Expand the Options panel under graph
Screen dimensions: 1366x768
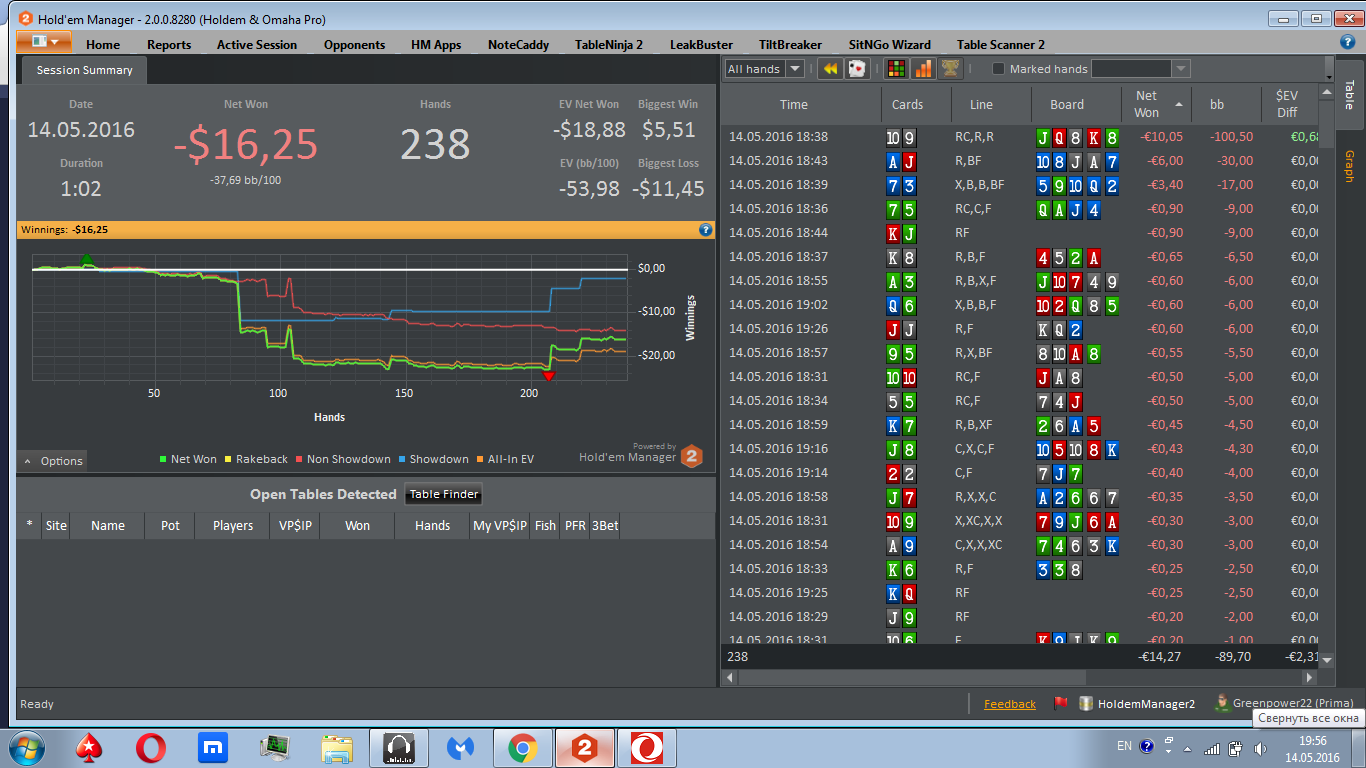[53, 461]
